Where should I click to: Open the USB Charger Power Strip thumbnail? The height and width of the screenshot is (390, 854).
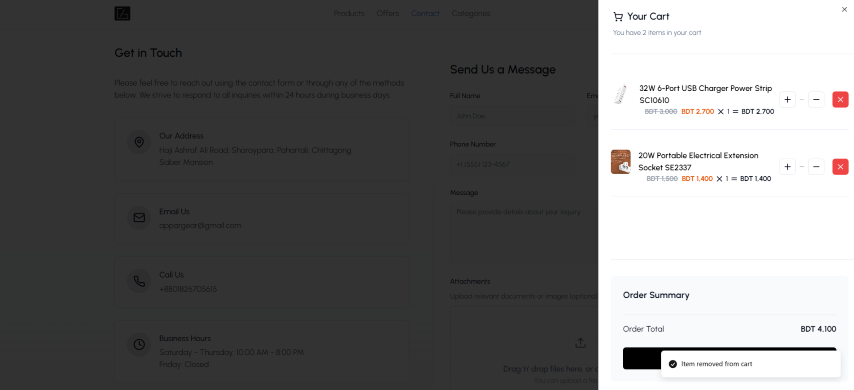[x=620, y=95]
